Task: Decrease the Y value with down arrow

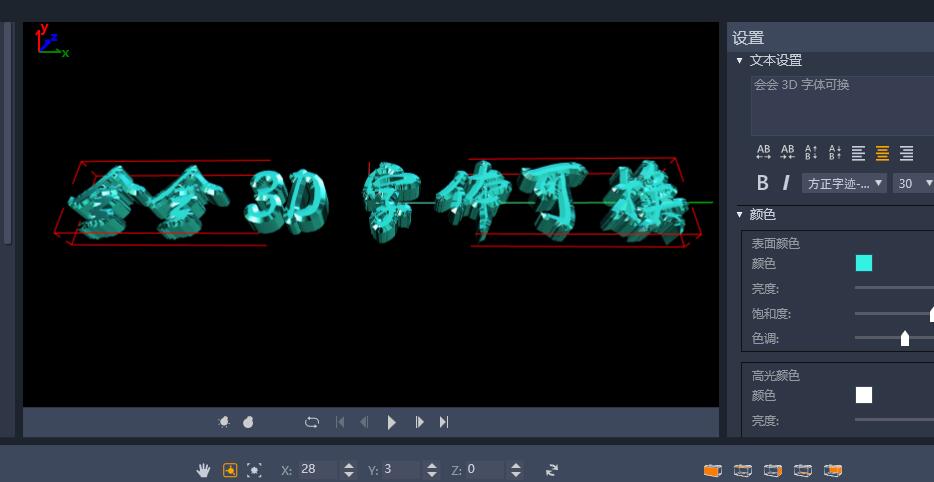Action: 432,474
